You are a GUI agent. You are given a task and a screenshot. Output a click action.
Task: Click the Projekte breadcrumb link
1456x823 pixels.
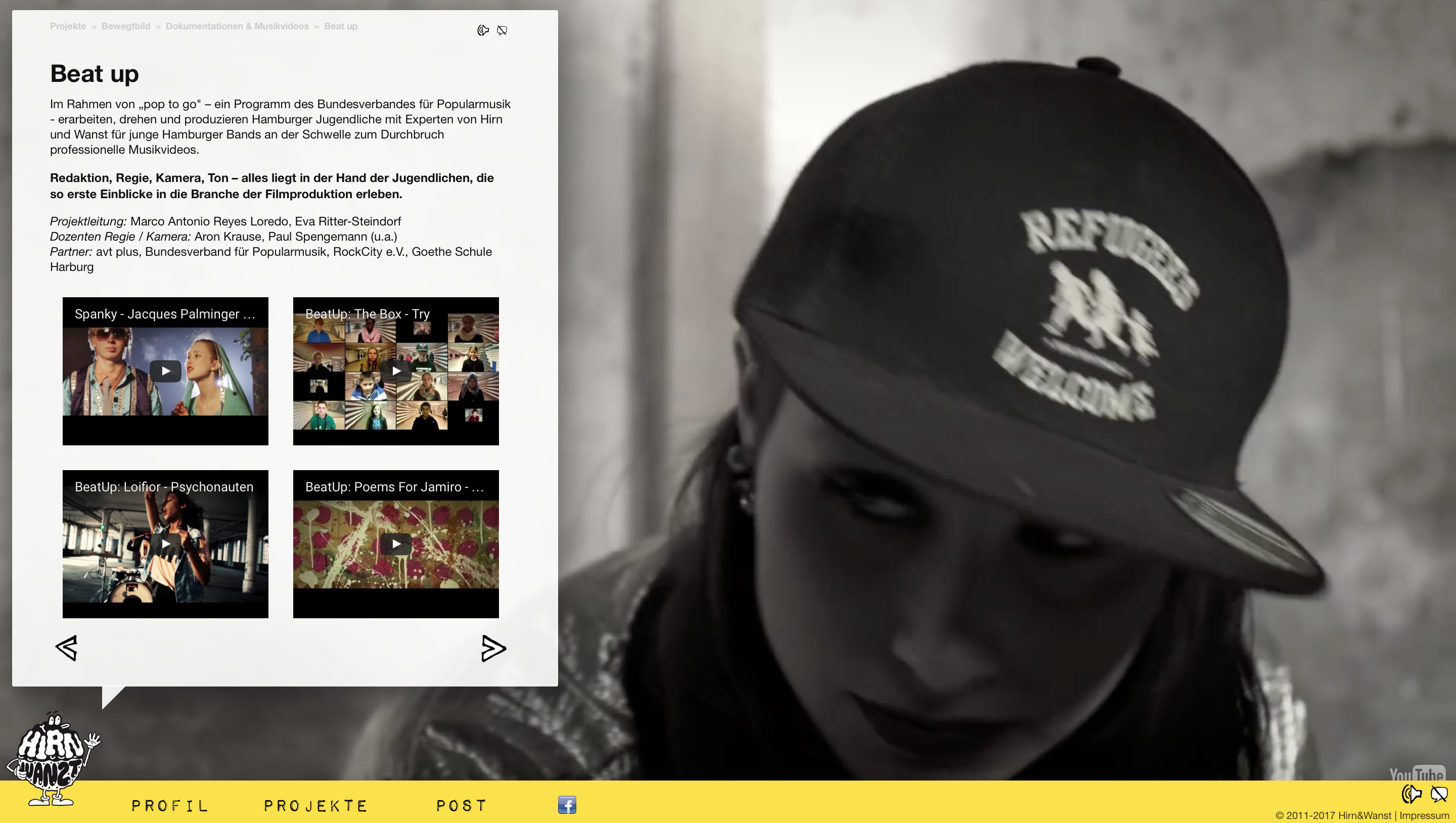[x=68, y=26]
